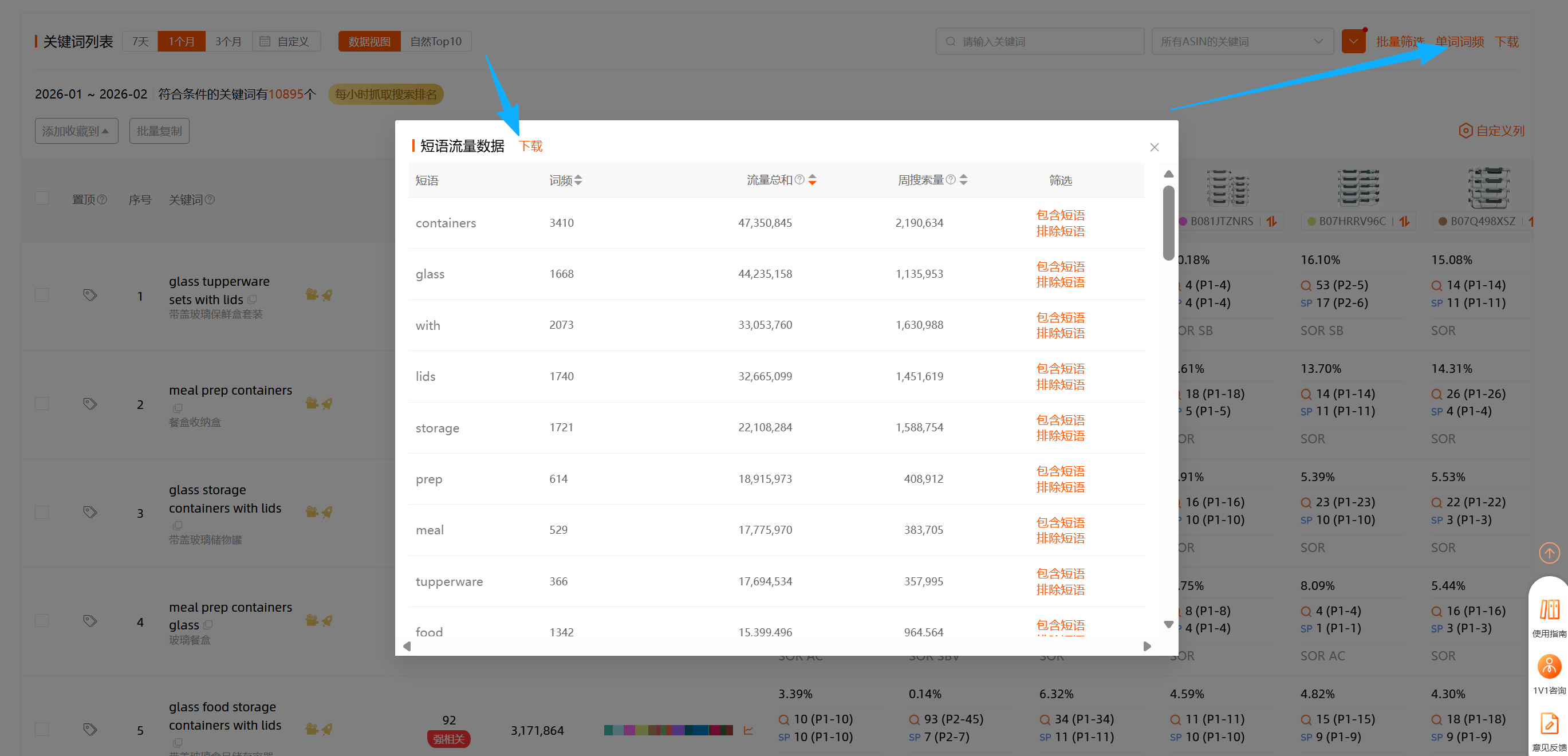Tick checkbox for meal prep containers row
This screenshot has width=1568, height=756.
[x=42, y=404]
